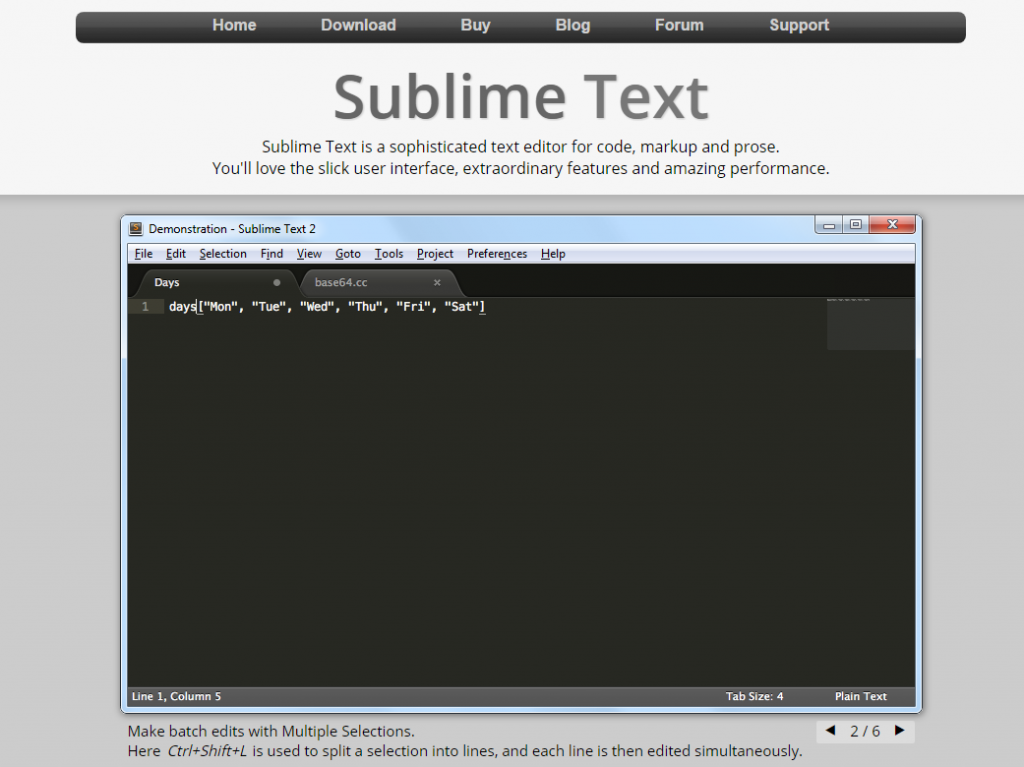
Task: Click the minimap in the editor
Action: pyautogui.click(x=870, y=324)
